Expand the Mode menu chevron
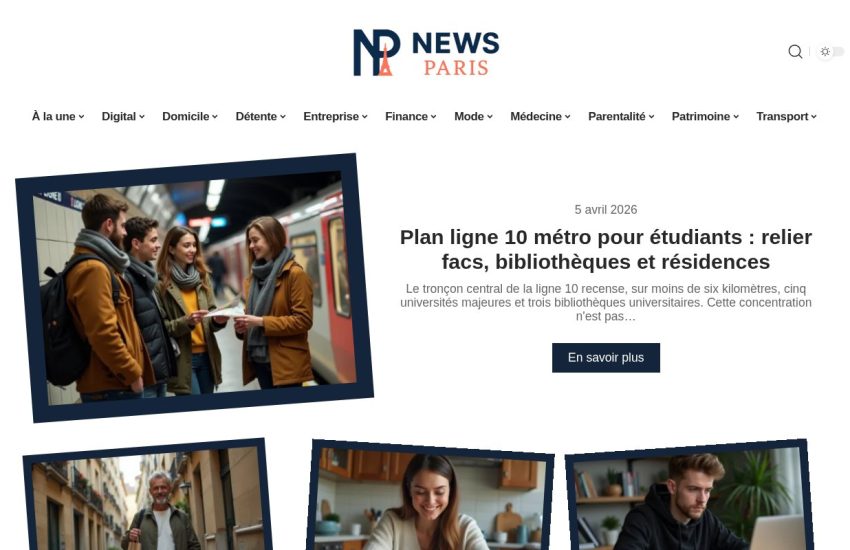This screenshot has width=850, height=550. [x=490, y=117]
